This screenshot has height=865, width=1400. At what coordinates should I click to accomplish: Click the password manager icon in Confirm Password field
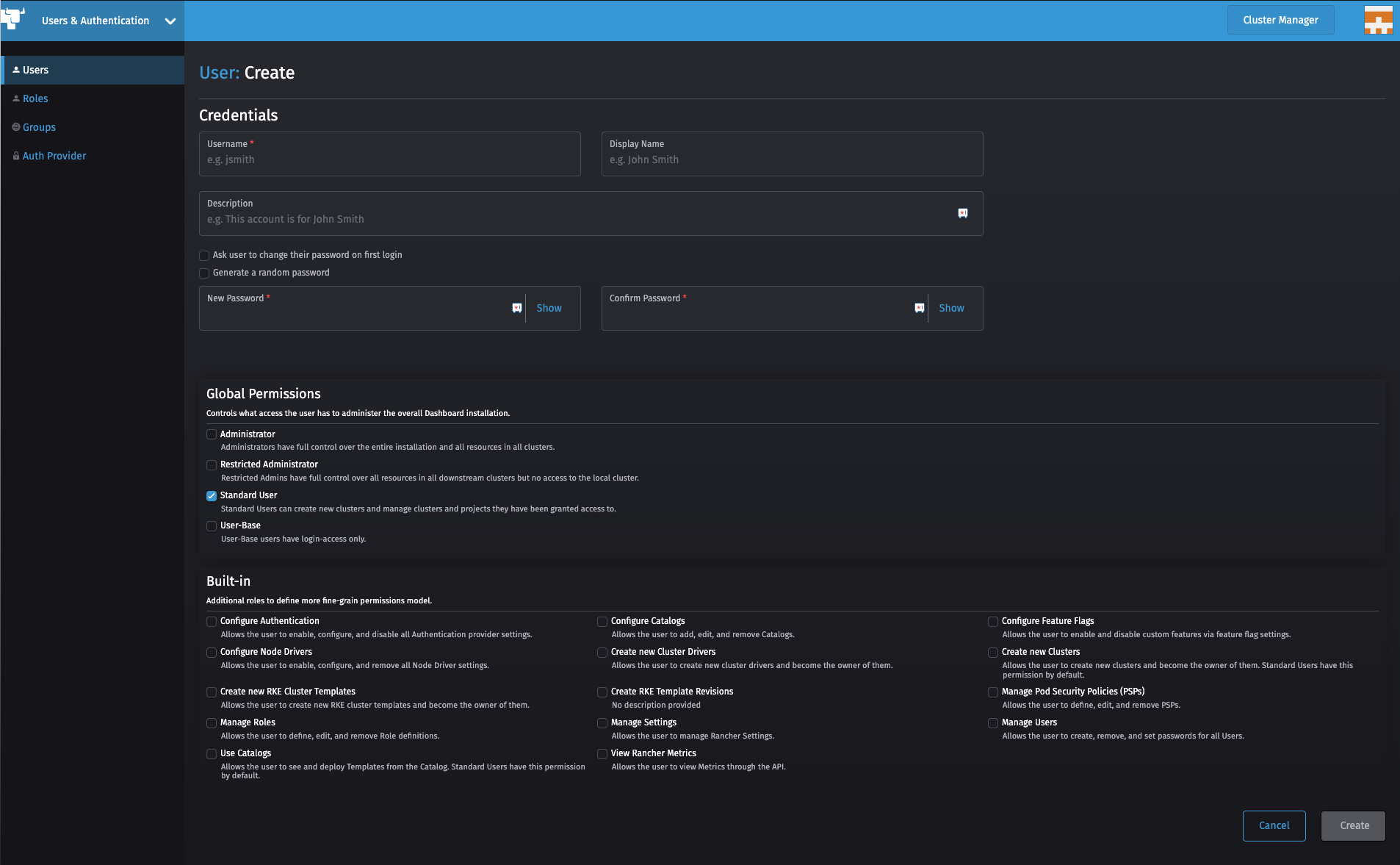(x=920, y=308)
